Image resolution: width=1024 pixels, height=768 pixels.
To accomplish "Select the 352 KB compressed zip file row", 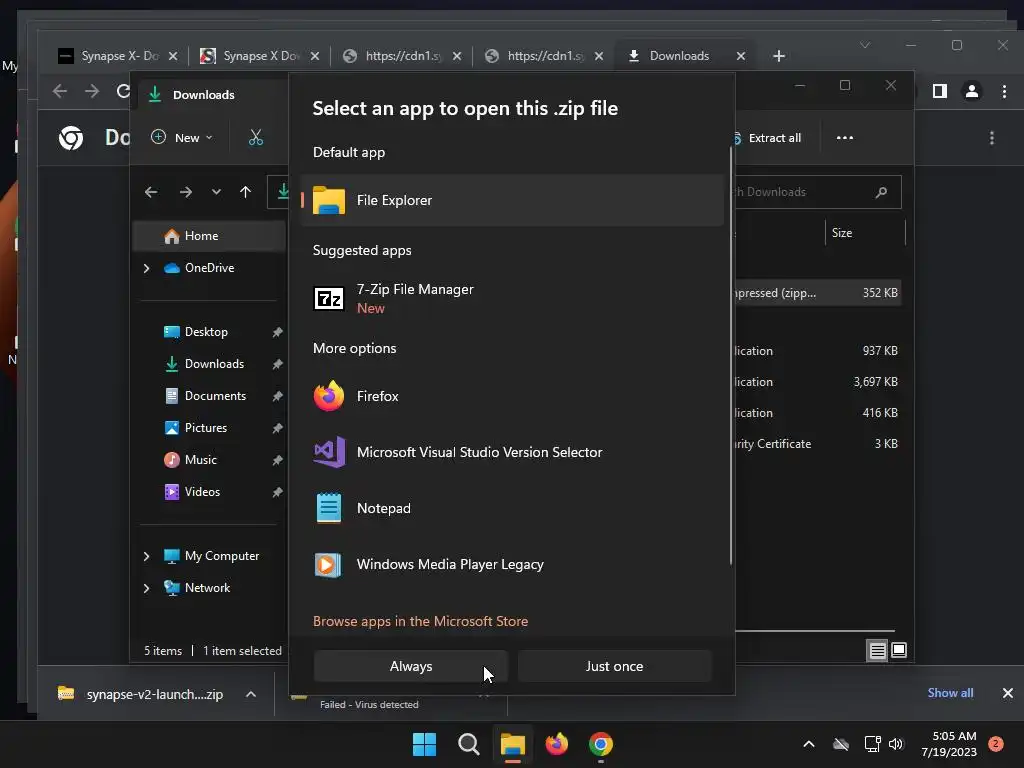I will click(x=818, y=293).
